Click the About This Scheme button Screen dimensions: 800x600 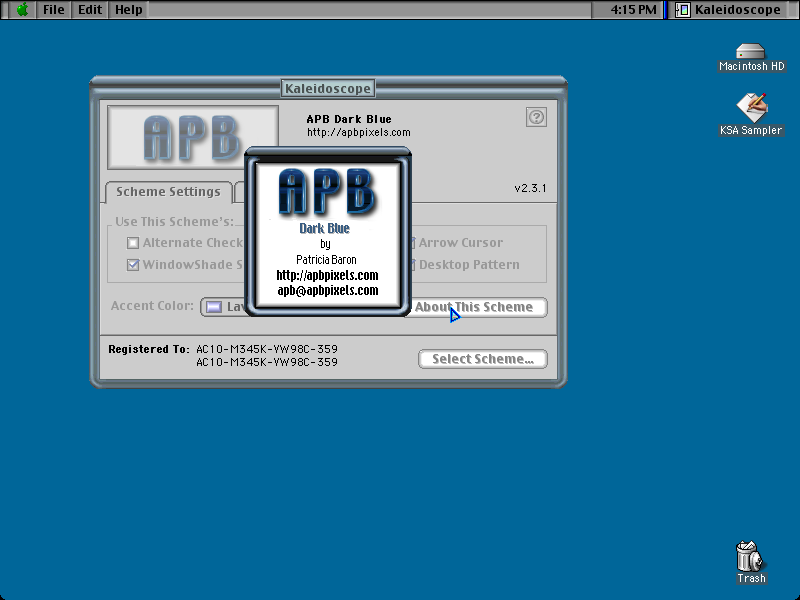(478, 307)
